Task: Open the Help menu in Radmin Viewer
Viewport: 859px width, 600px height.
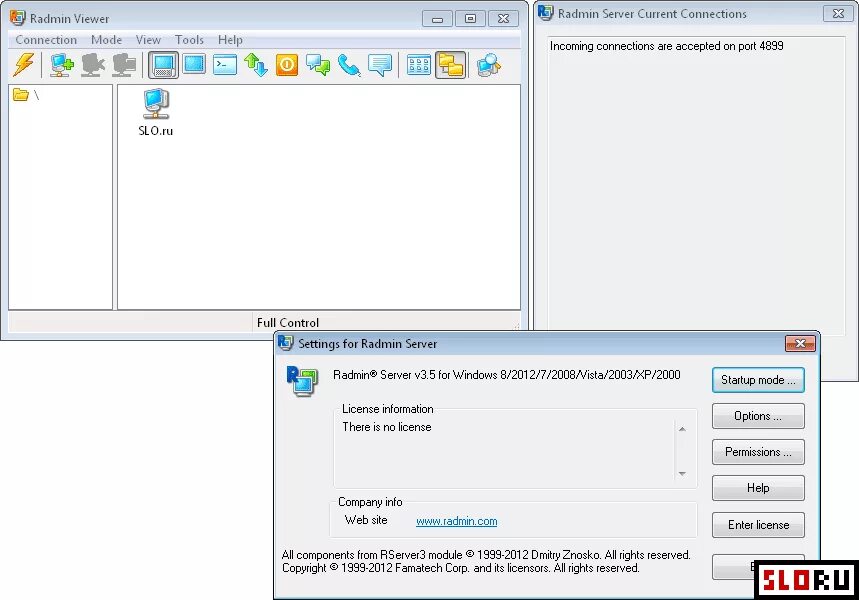Action: pyautogui.click(x=230, y=39)
